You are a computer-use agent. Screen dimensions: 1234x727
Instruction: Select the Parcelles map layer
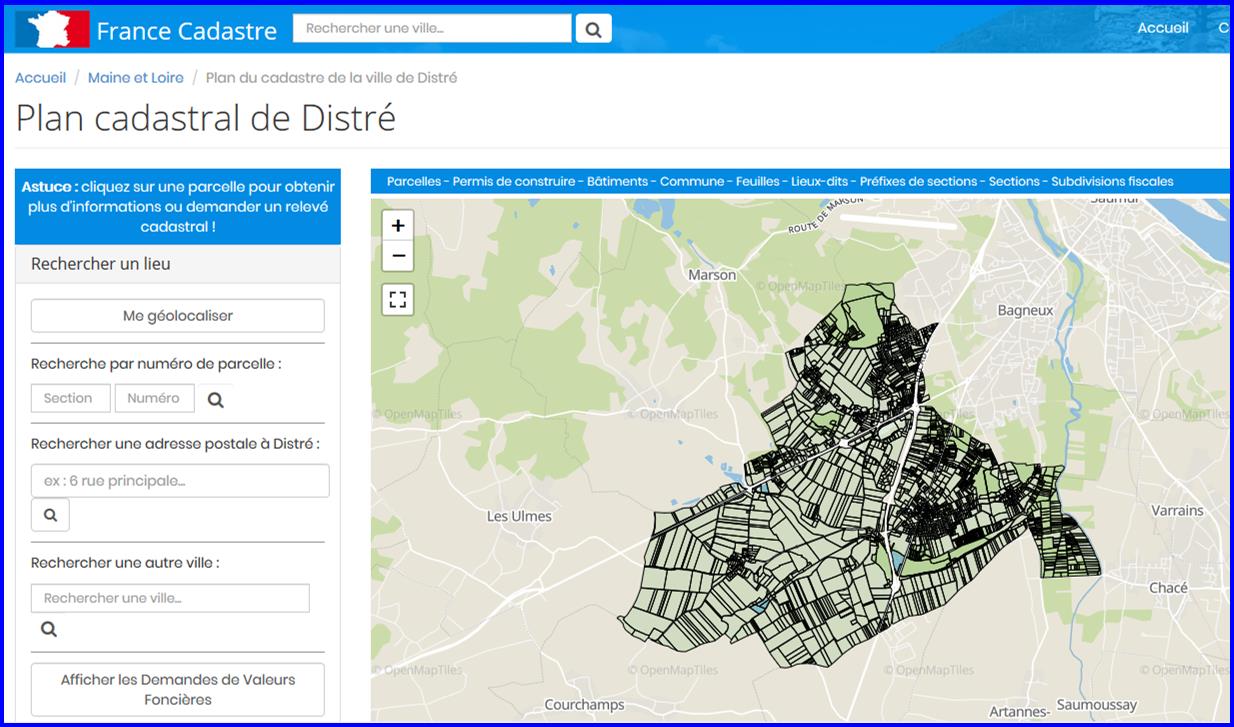414,182
